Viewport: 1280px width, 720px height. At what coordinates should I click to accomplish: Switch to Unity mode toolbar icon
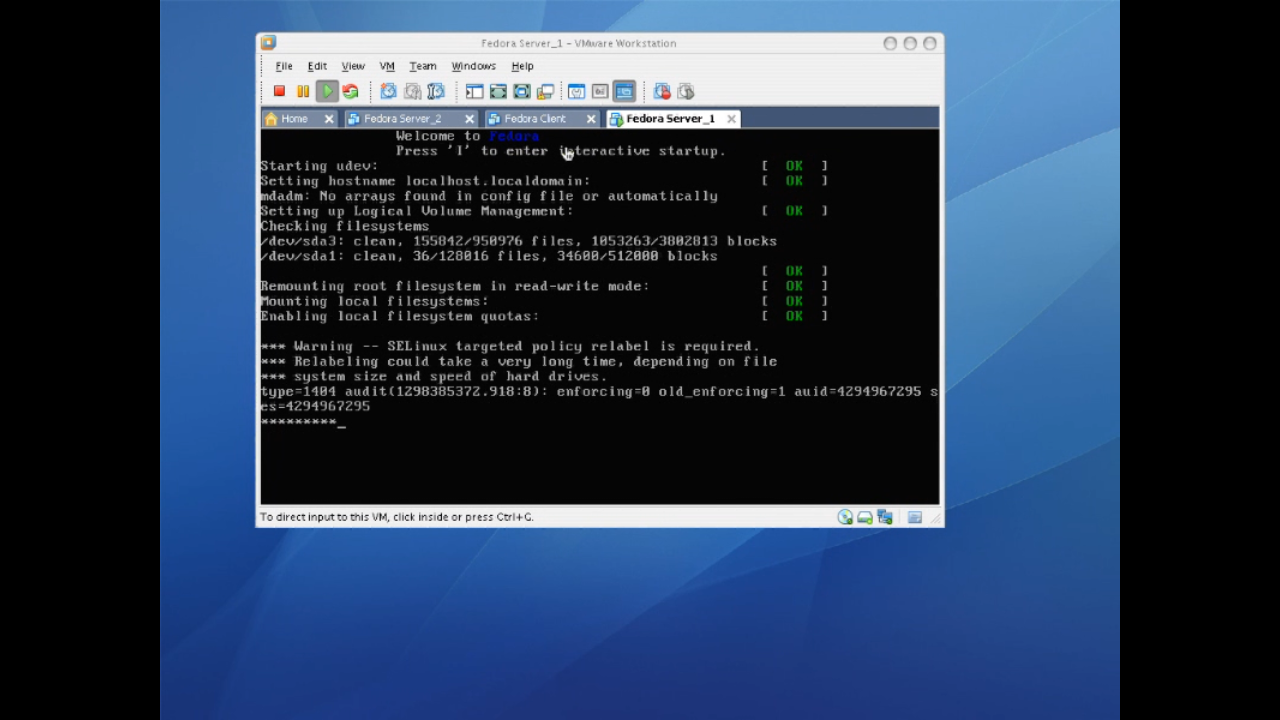point(545,92)
